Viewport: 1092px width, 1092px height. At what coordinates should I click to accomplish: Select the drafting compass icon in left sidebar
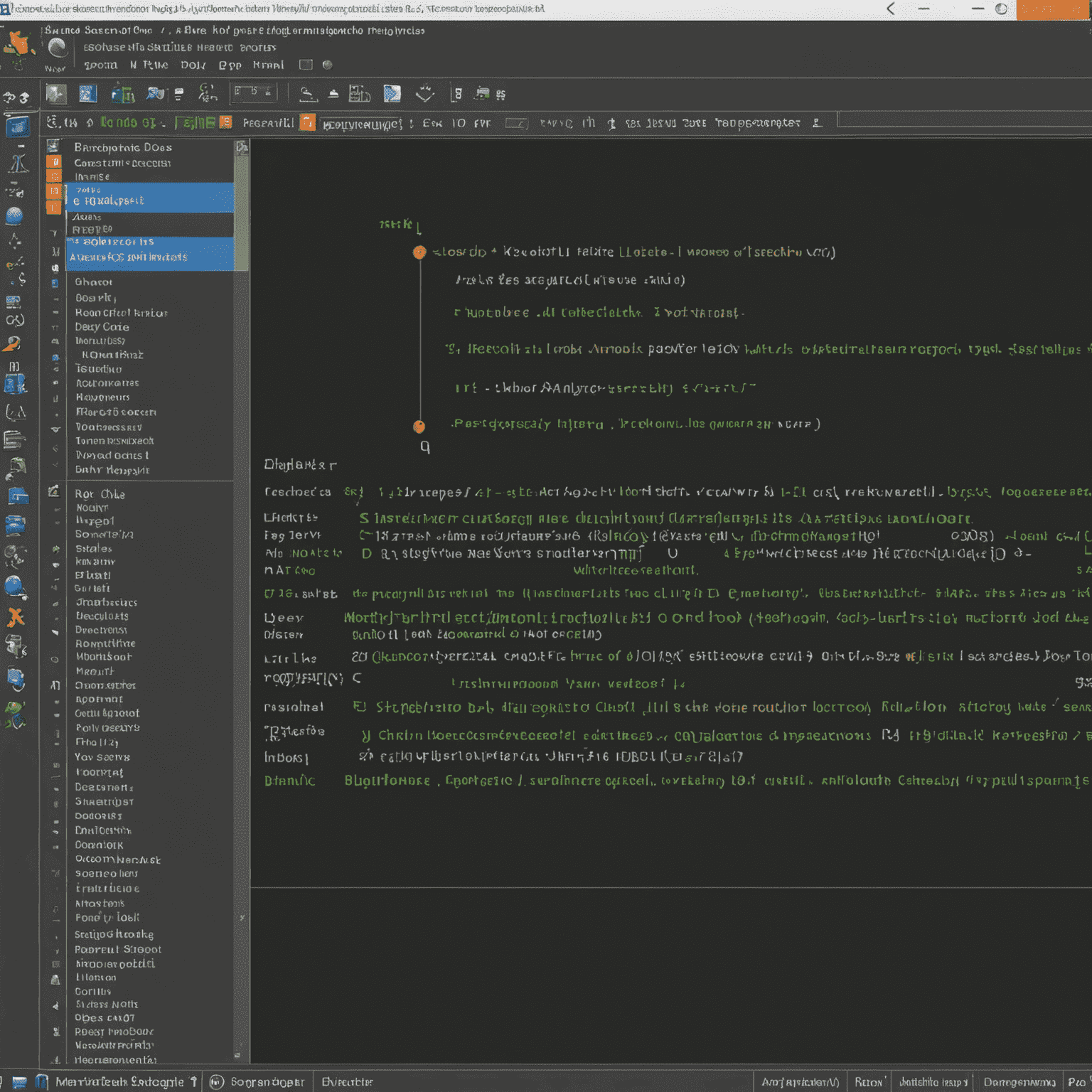pos(18,163)
